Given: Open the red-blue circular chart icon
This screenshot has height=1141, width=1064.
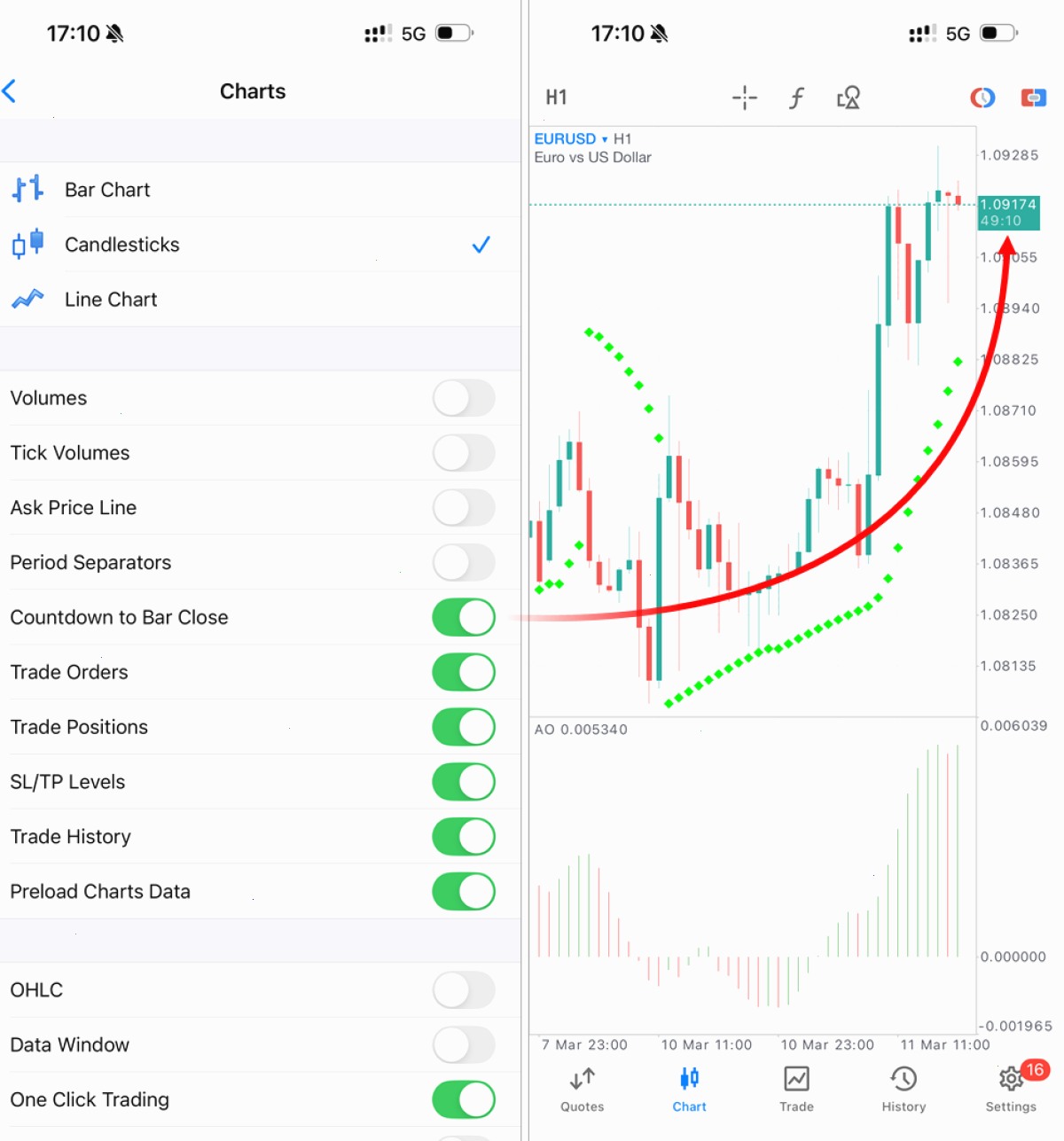Looking at the screenshot, I should tap(982, 98).
